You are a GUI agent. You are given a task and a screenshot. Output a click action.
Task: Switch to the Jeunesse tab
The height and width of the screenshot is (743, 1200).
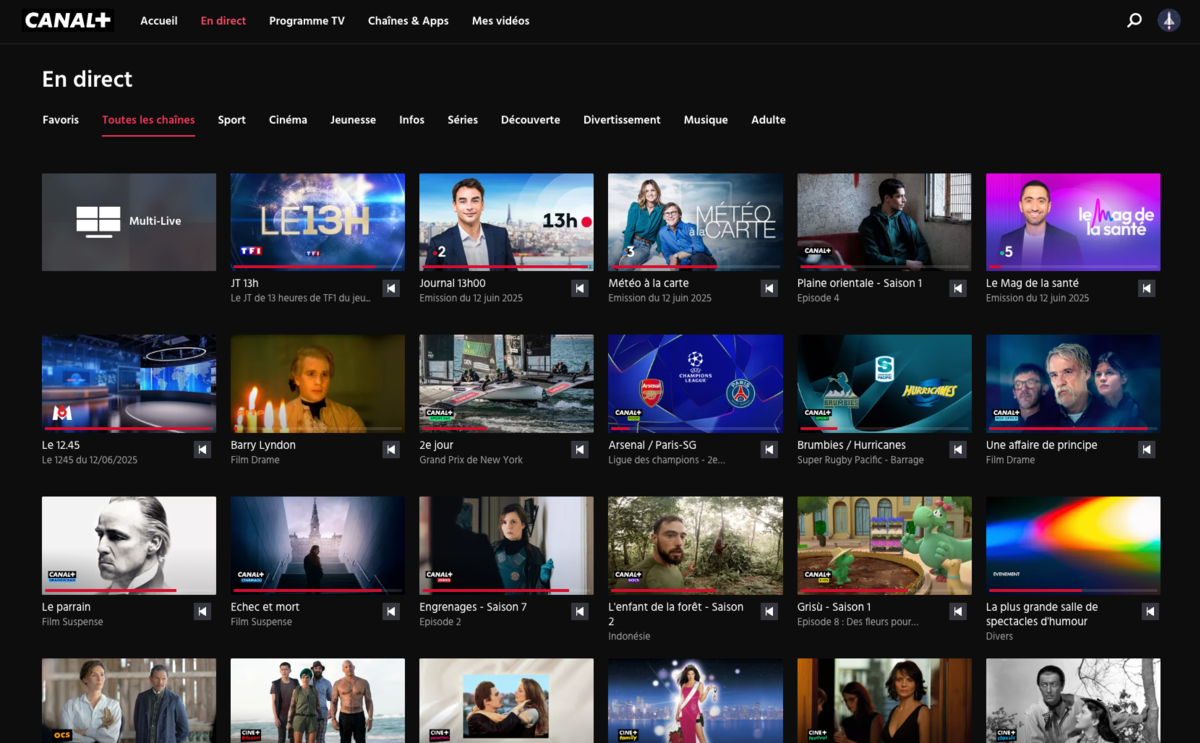pos(353,120)
